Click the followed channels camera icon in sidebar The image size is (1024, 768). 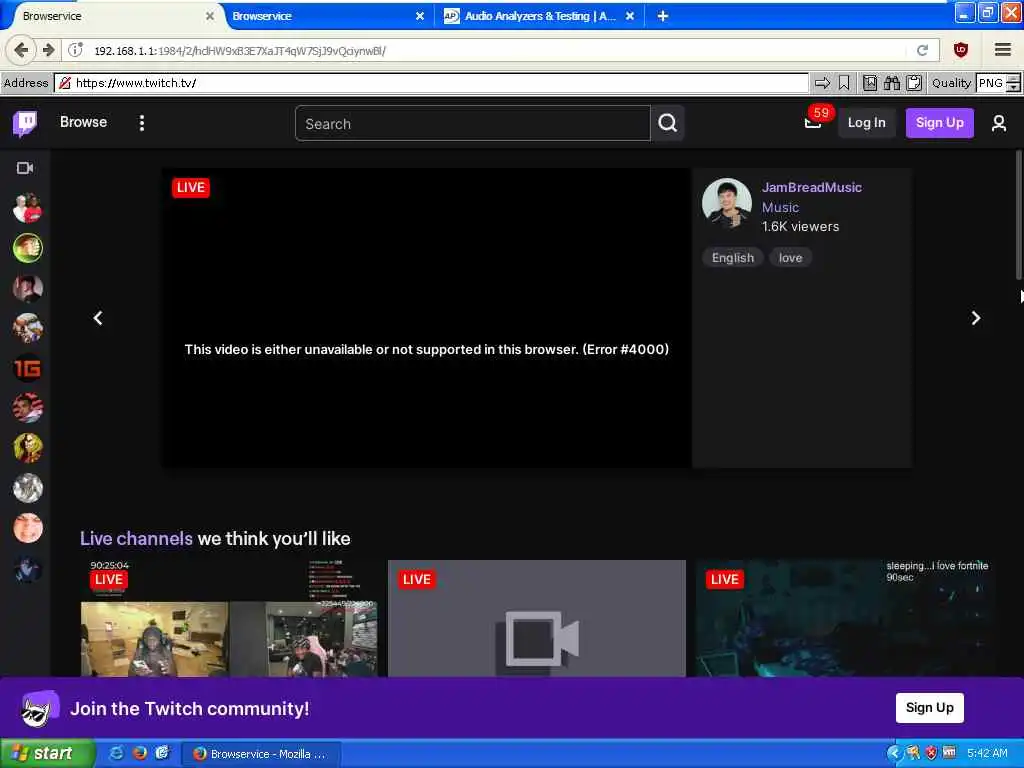[x=25, y=168]
